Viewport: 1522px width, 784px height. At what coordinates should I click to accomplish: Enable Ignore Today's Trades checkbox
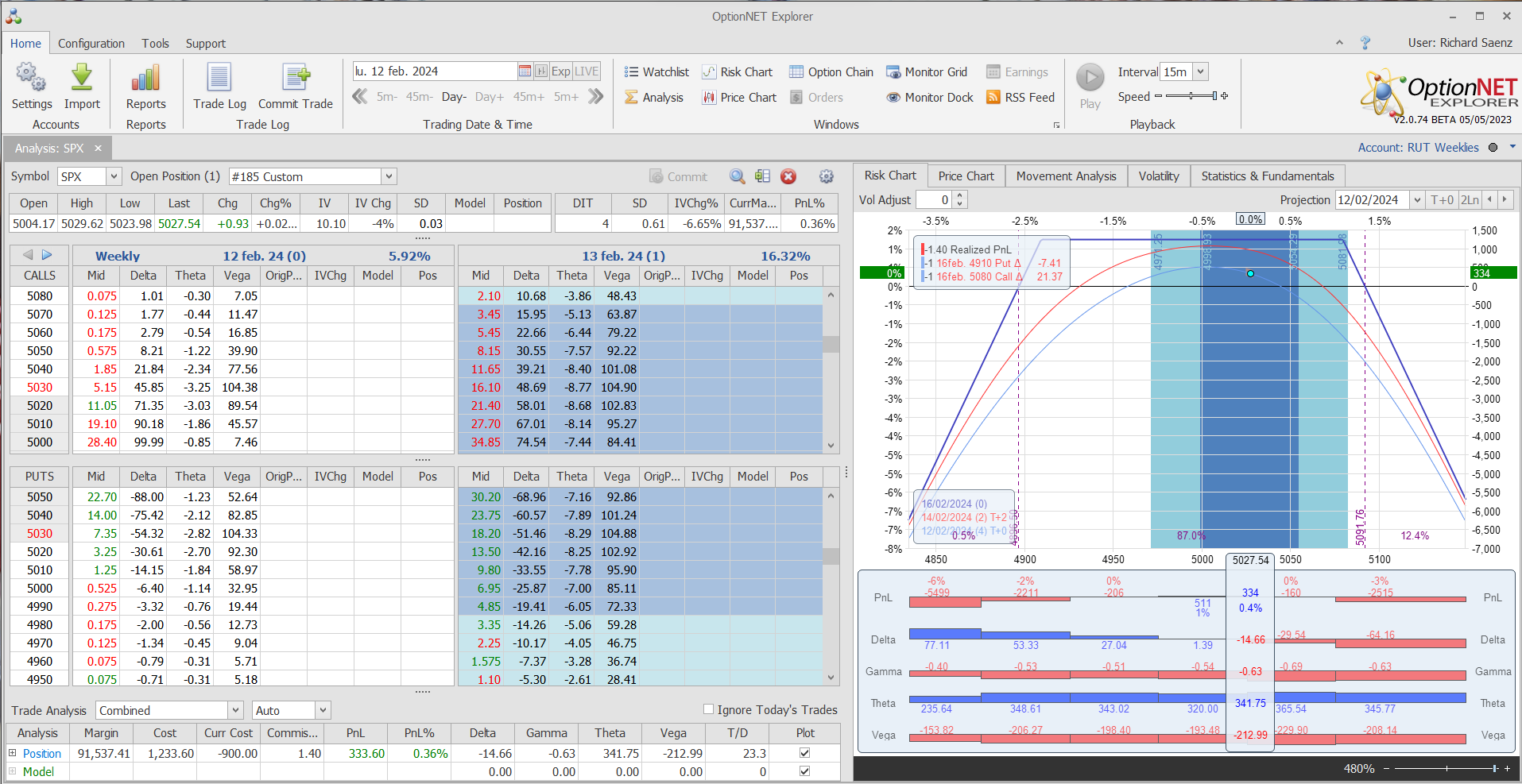pyautogui.click(x=708, y=709)
